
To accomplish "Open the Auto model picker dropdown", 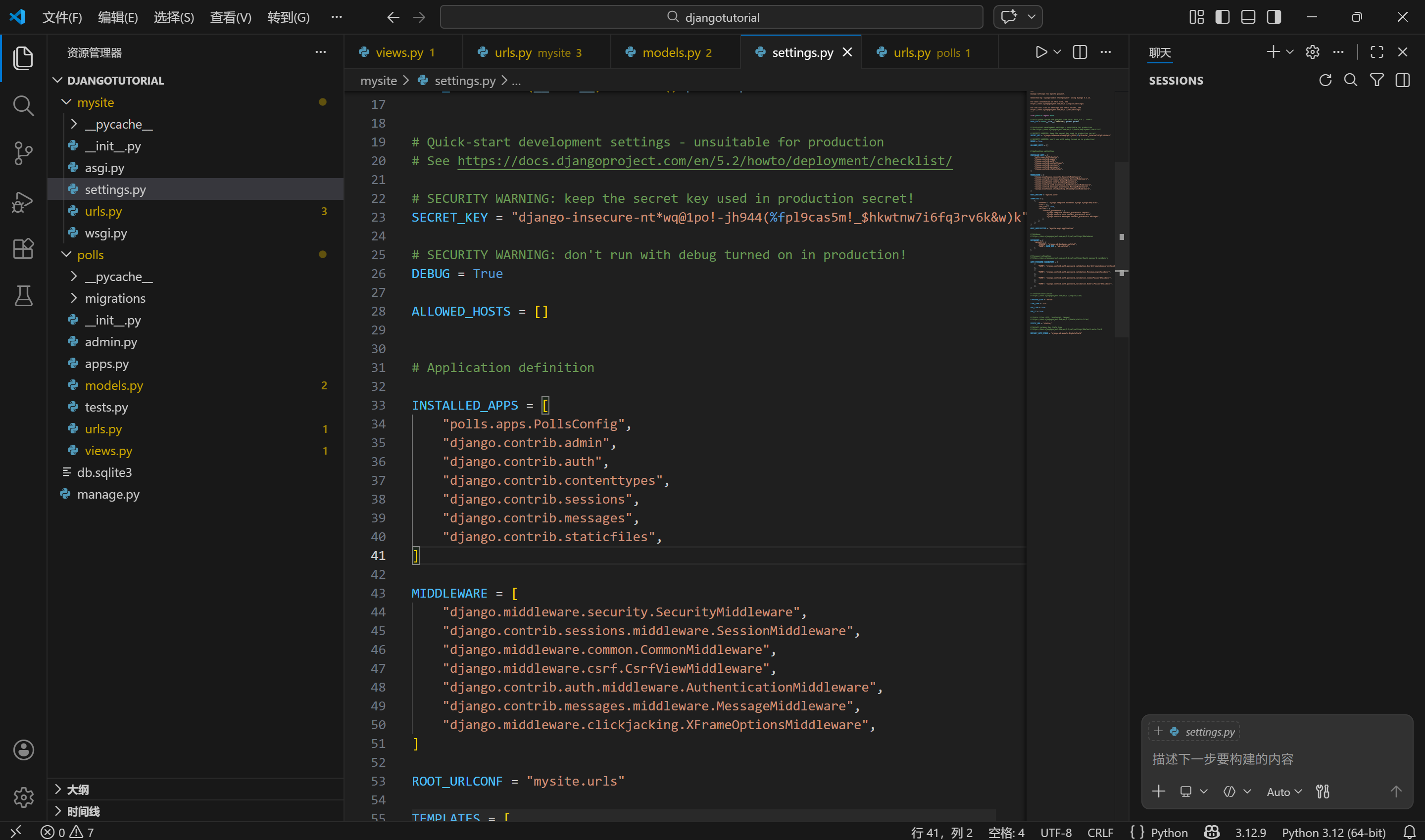I will [1284, 792].
